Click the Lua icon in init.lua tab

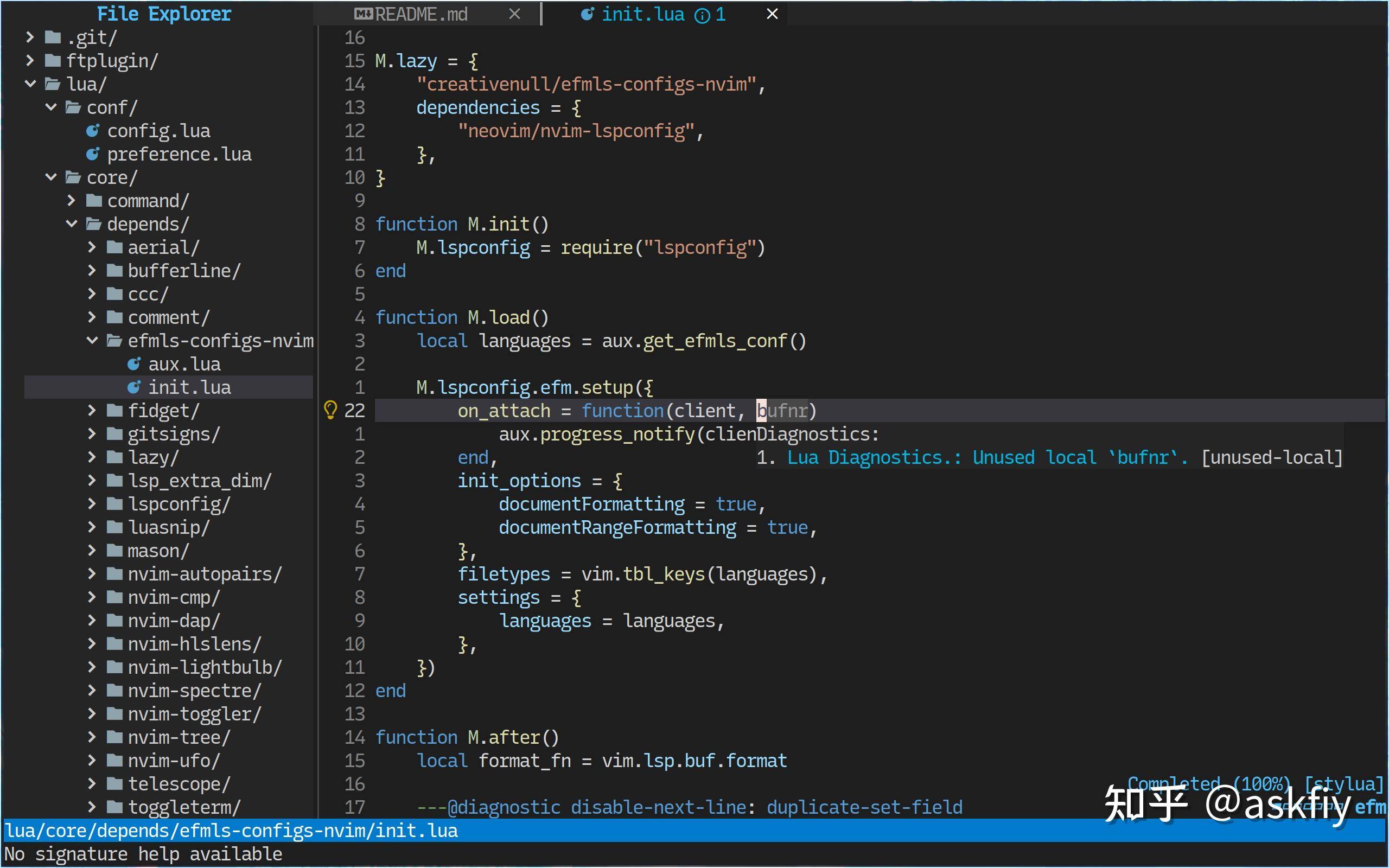coord(587,14)
